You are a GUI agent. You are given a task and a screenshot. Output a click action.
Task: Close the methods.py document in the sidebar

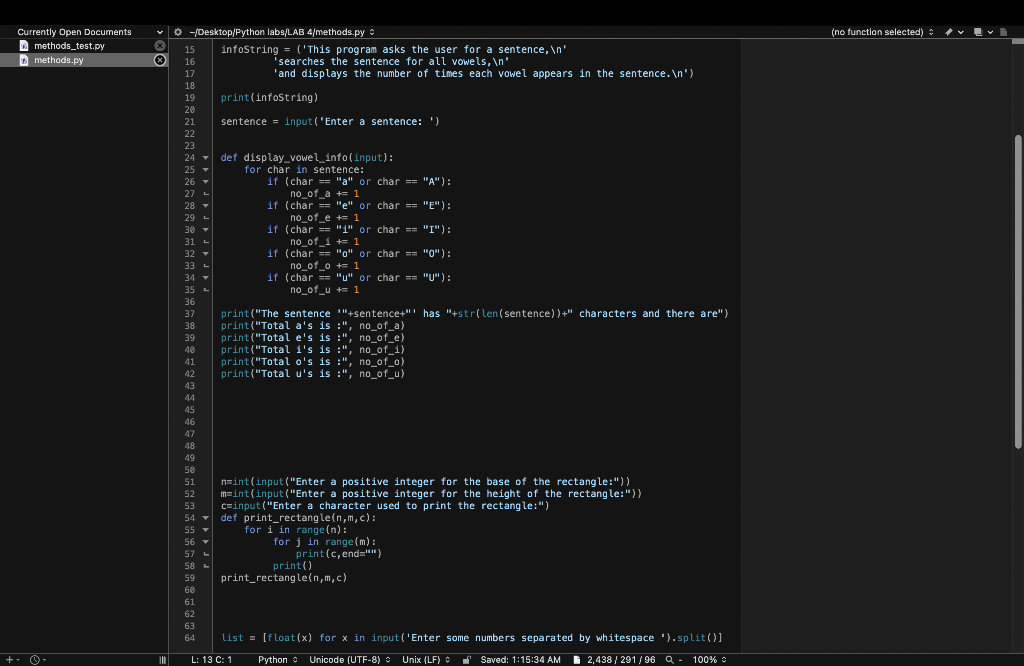coord(159,60)
